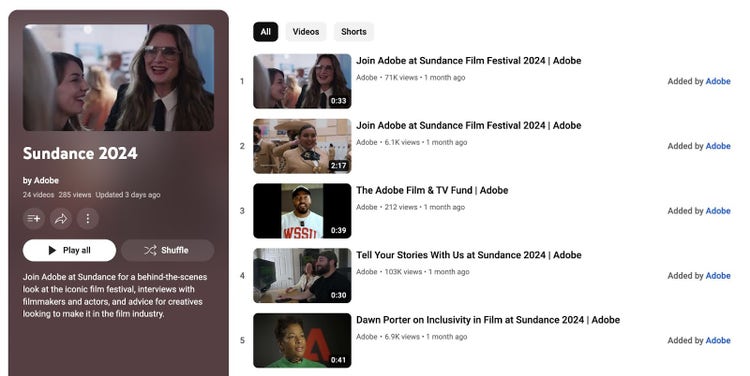The width and height of the screenshot is (750, 376).
Task: Click the Sundance 2024 playlist heading
Action: tap(80, 154)
